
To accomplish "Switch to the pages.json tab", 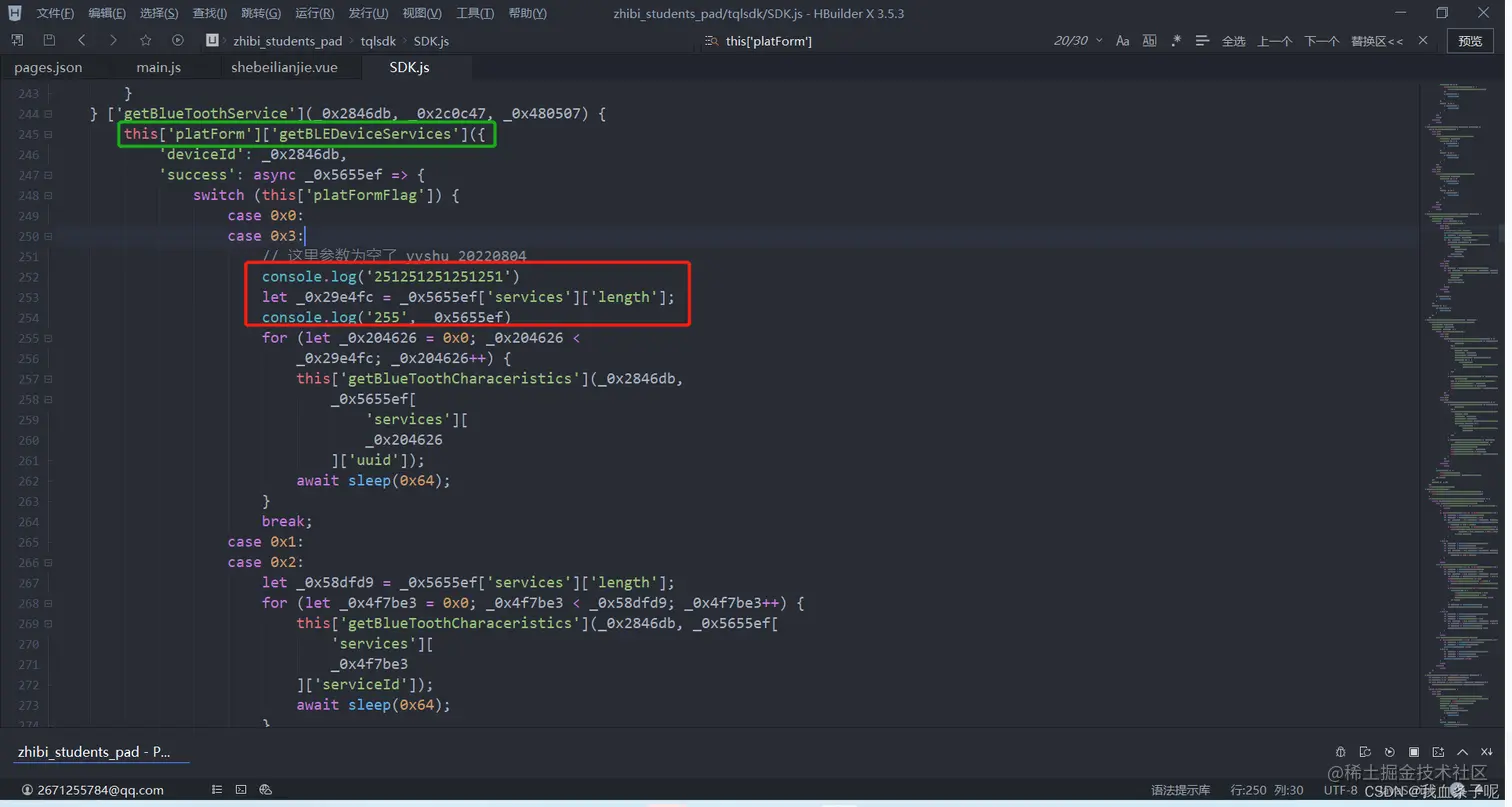I will click(x=48, y=67).
